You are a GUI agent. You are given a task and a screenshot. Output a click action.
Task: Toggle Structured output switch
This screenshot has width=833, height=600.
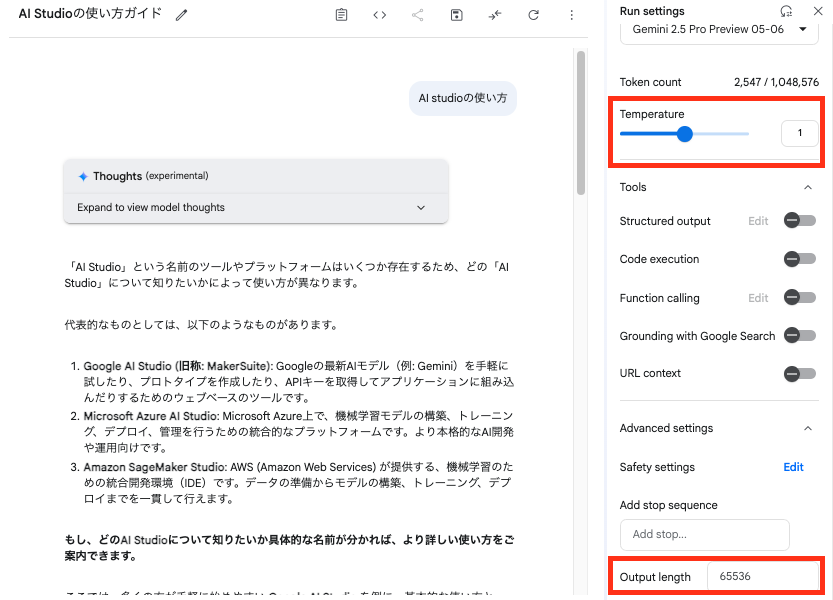coord(800,221)
